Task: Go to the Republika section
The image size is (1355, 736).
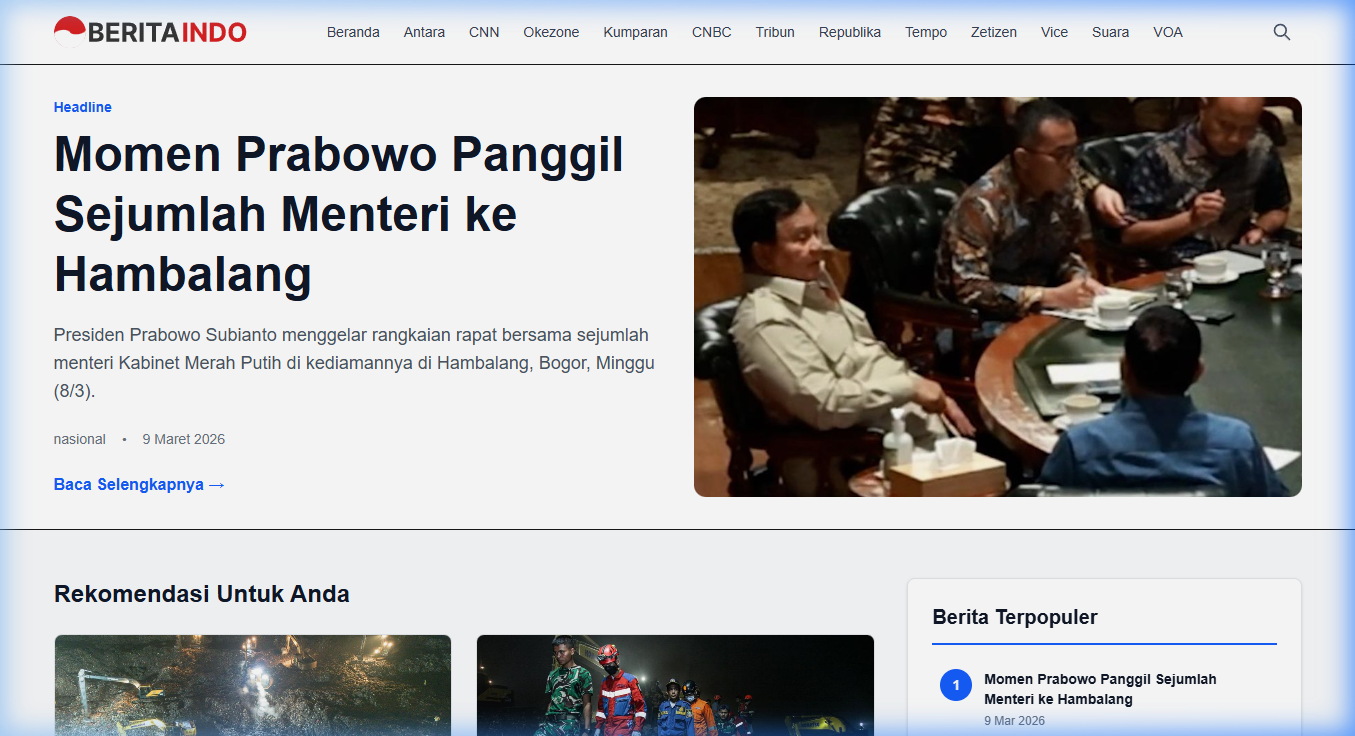Action: click(850, 32)
